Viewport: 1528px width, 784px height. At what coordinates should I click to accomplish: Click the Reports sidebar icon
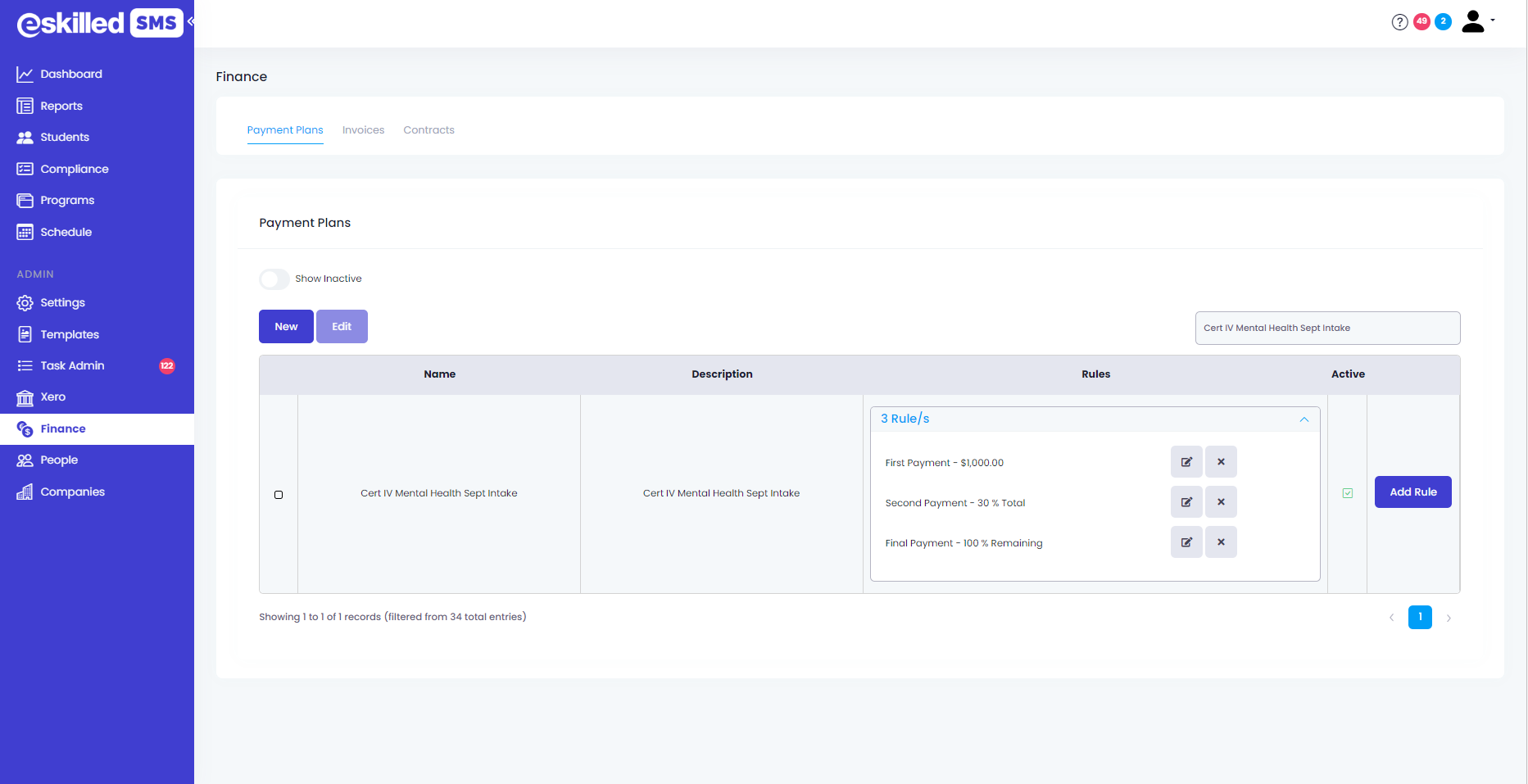25,106
